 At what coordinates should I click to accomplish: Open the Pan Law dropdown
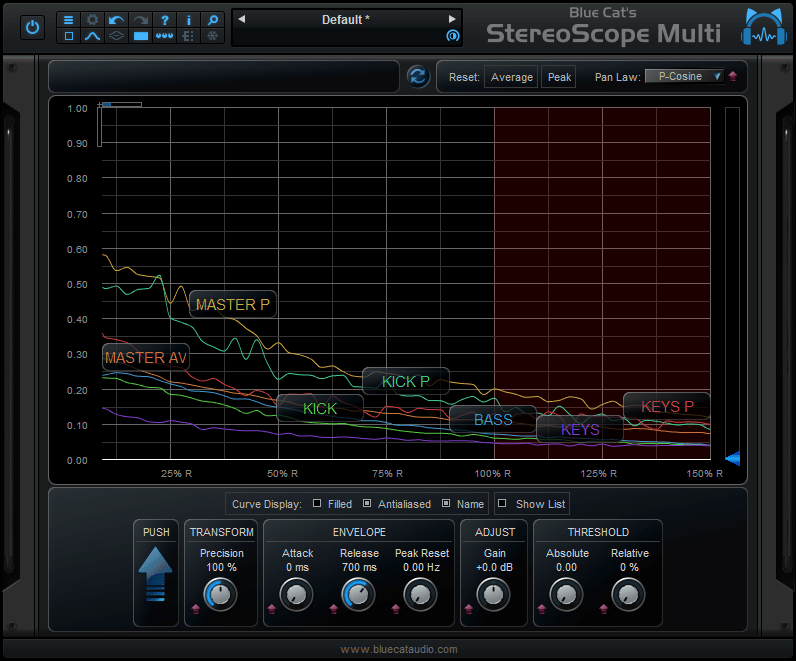tap(684, 76)
